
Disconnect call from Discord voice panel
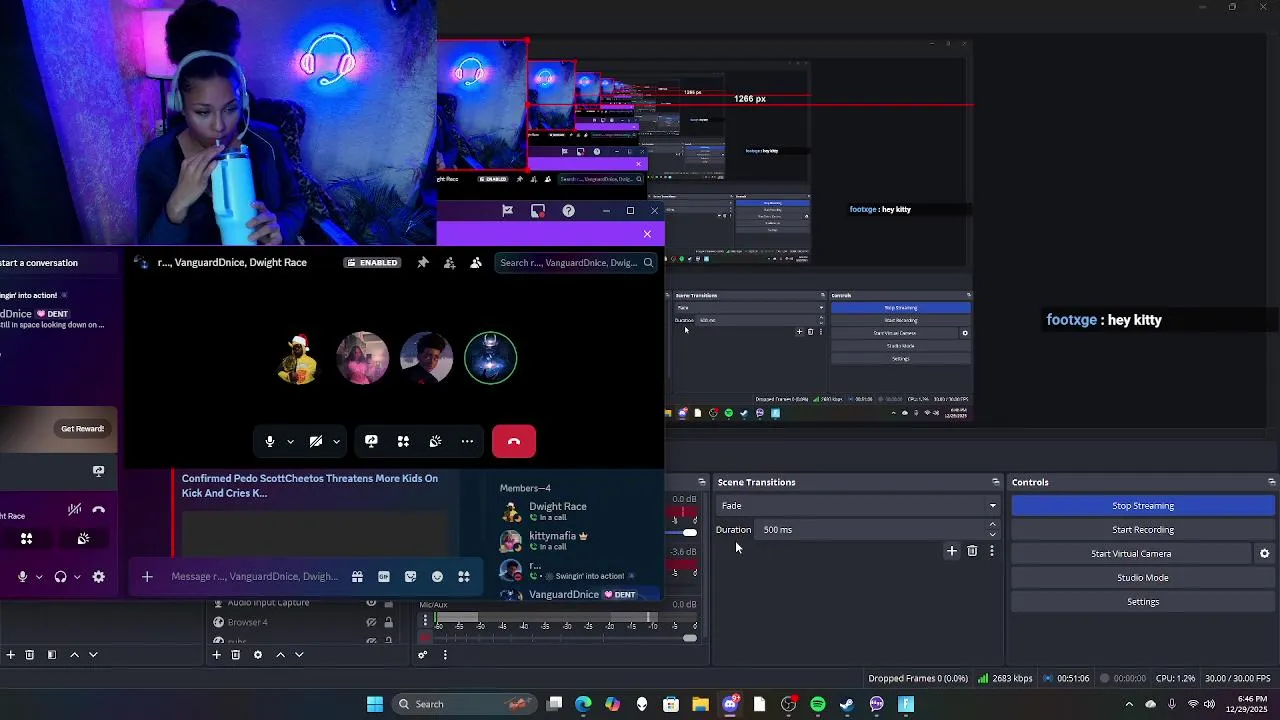tap(98, 510)
